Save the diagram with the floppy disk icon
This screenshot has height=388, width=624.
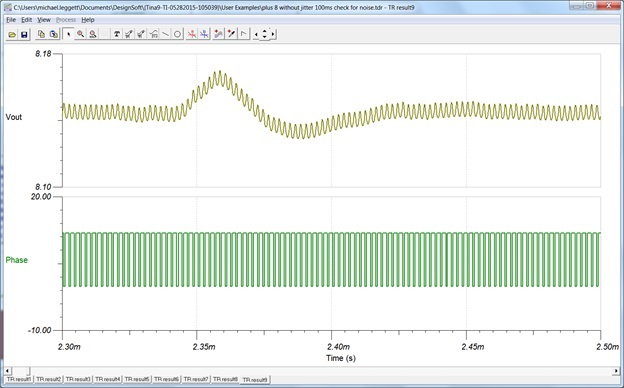tap(24, 34)
